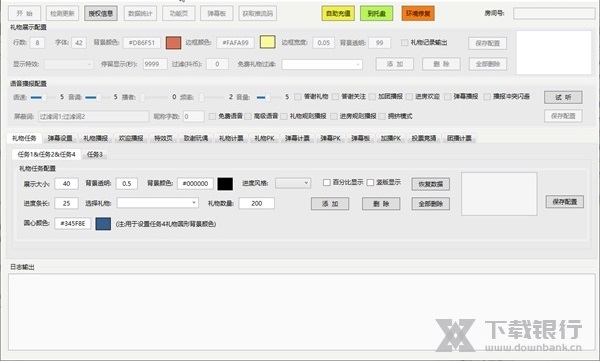Image resolution: width=600 pixels, height=363 pixels.
Task: Click the 行数 field showing 8
Action: pos(38,42)
